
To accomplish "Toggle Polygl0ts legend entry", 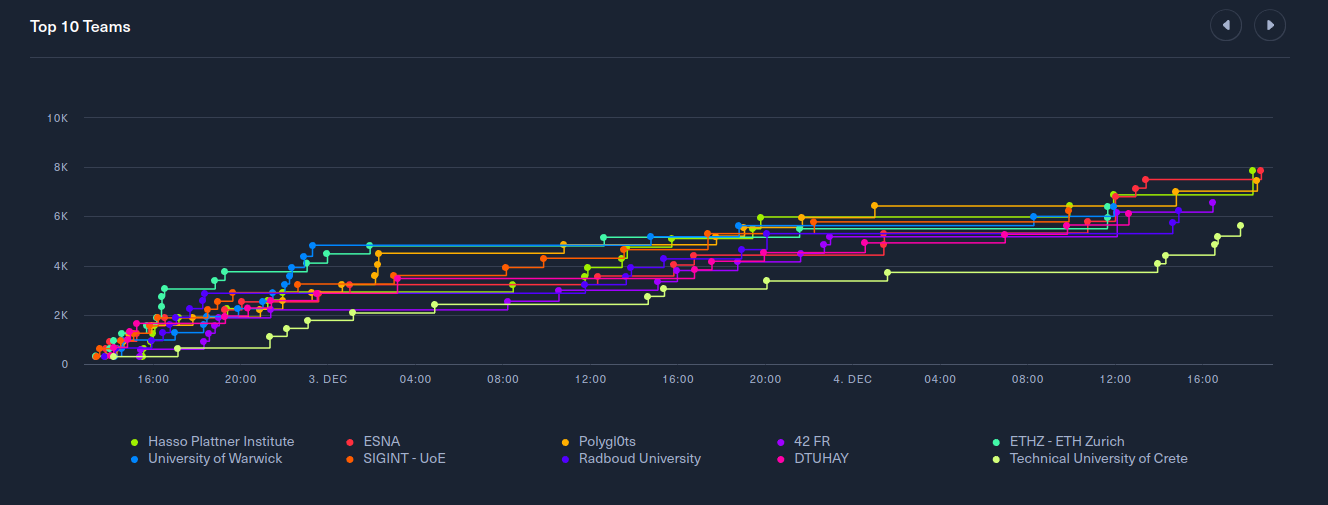I will click(x=607, y=441).
